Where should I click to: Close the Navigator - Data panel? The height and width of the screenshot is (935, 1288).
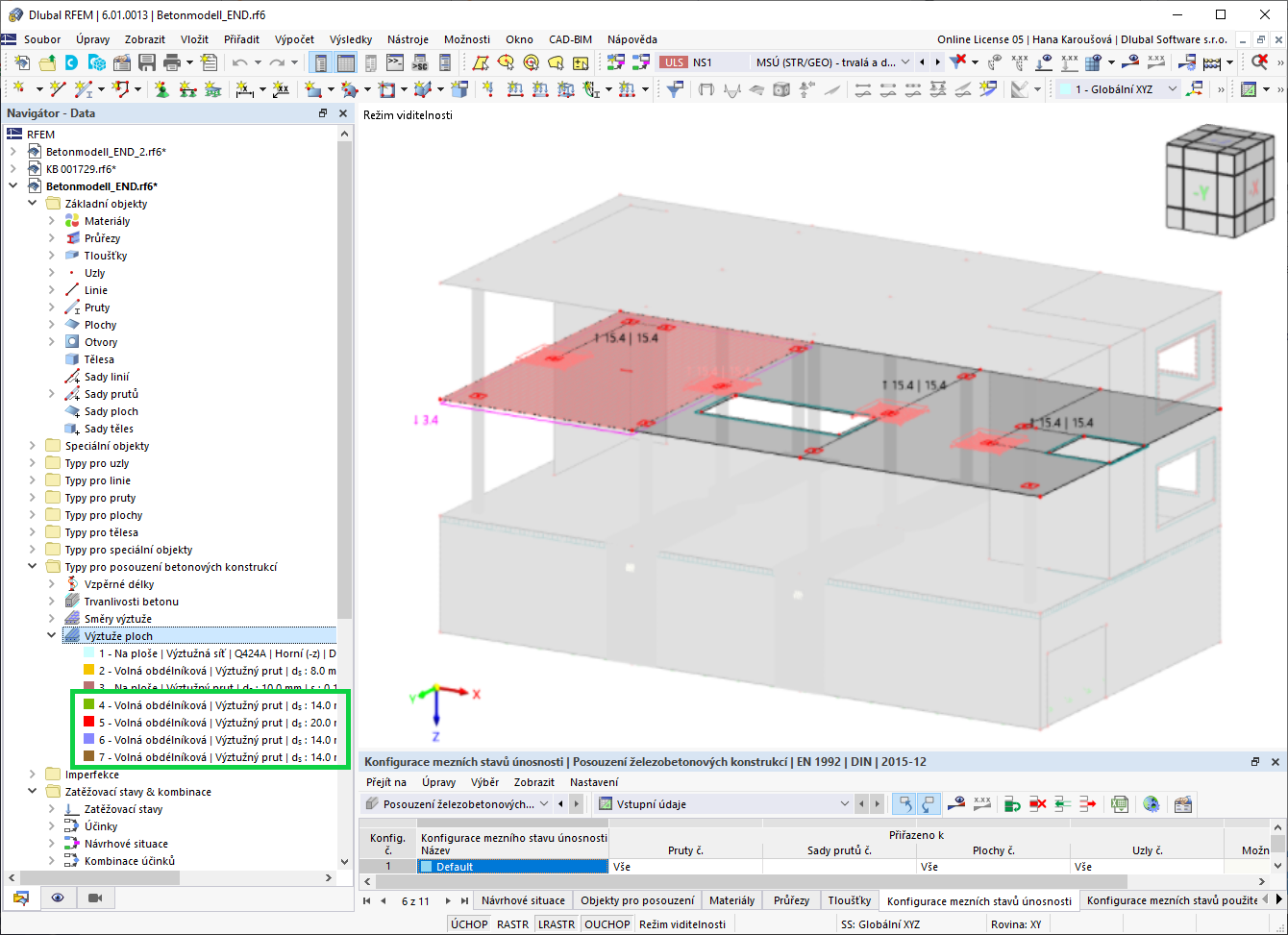point(342,113)
